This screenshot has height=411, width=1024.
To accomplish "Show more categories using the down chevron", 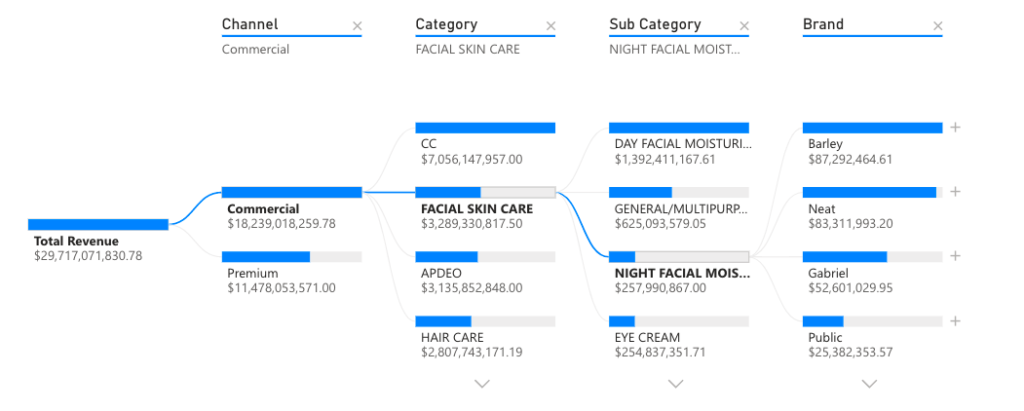I will pos(482,384).
